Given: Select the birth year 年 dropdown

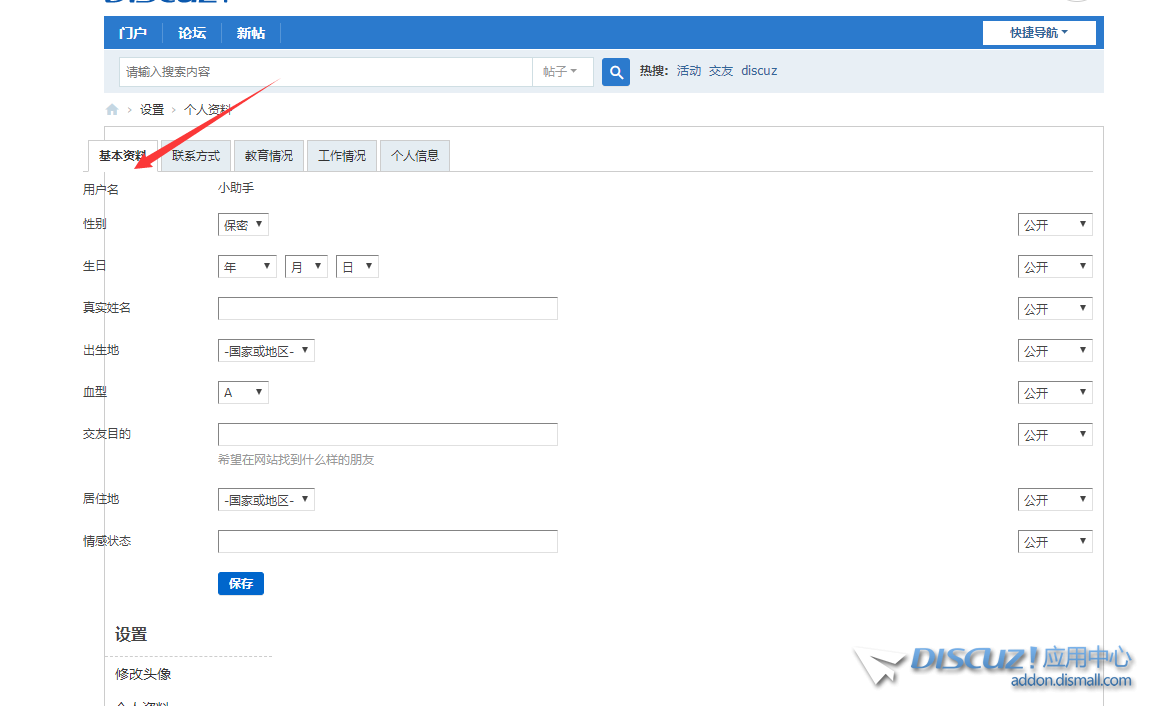Looking at the screenshot, I should 247,267.
